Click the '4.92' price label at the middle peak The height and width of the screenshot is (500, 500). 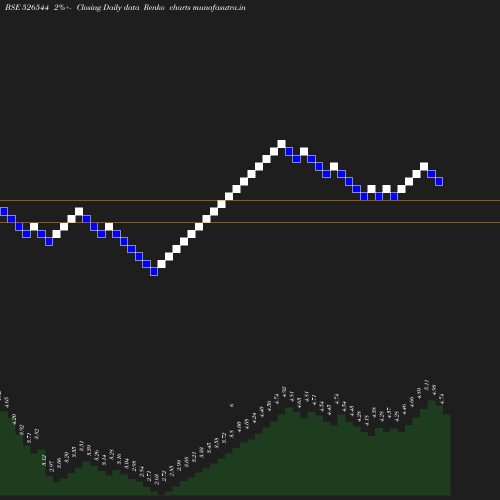coord(284,392)
